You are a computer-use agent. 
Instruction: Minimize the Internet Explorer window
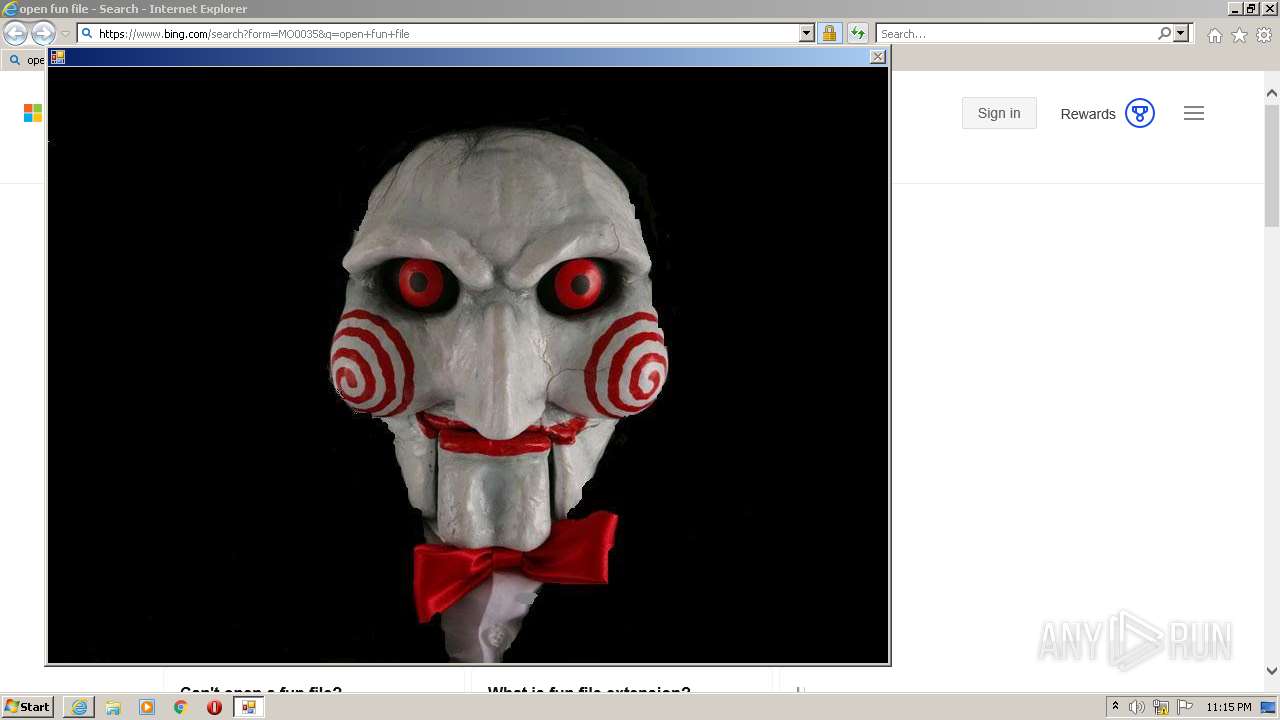(x=1236, y=8)
